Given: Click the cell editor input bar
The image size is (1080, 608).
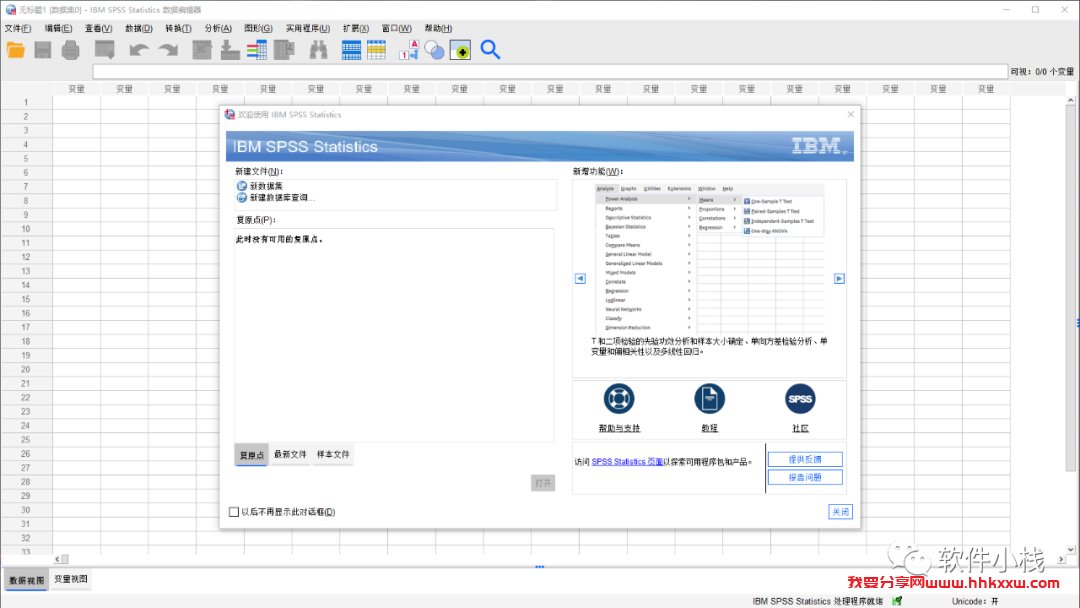Looking at the screenshot, I should click(550, 72).
